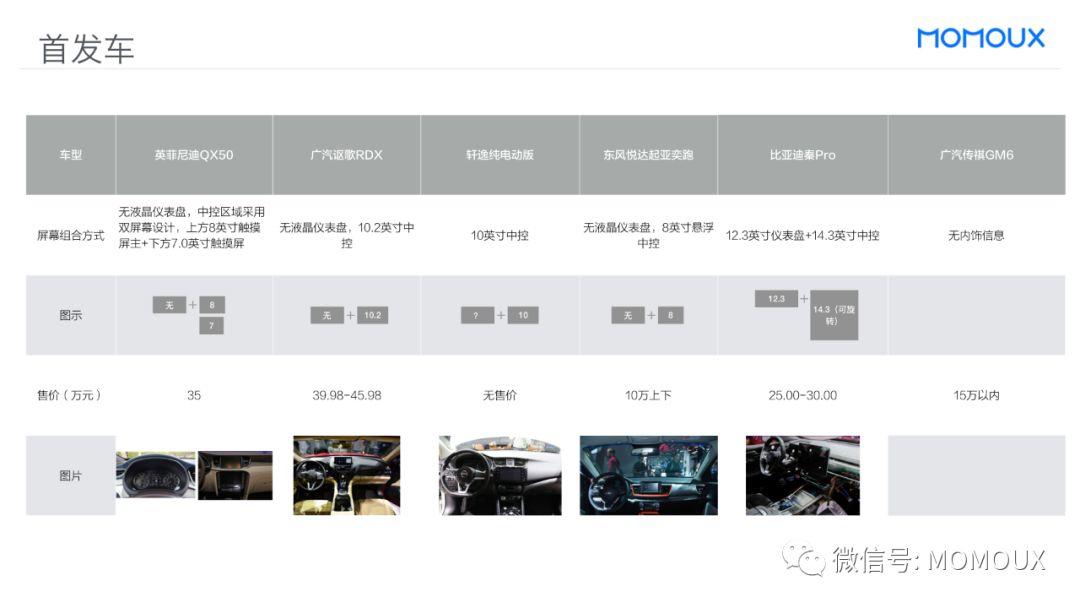Select the price 25.00-30.00
The height and width of the screenshot is (608, 1080).
pyautogui.click(x=802, y=395)
